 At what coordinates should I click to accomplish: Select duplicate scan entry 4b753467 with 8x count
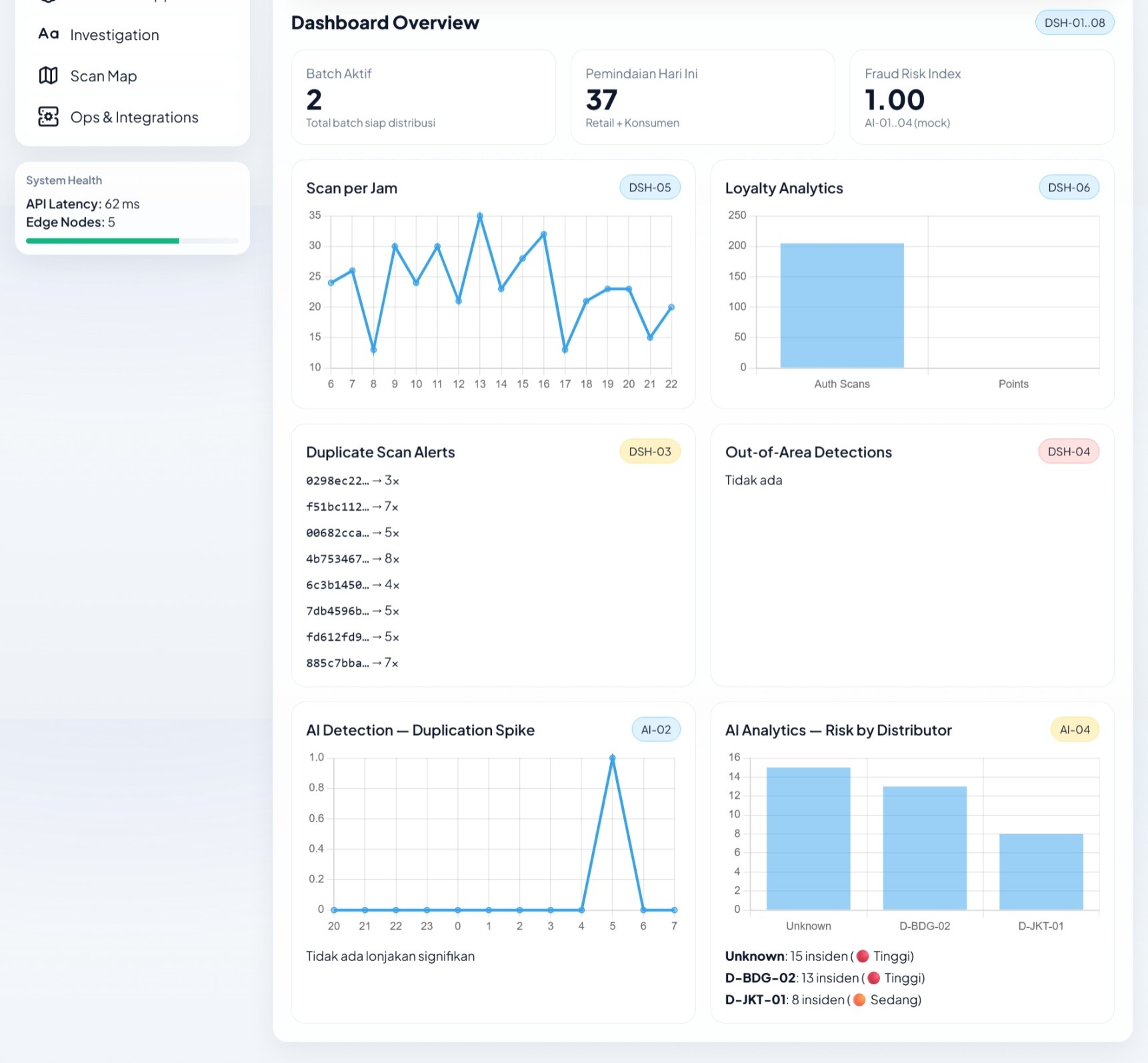pos(352,559)
